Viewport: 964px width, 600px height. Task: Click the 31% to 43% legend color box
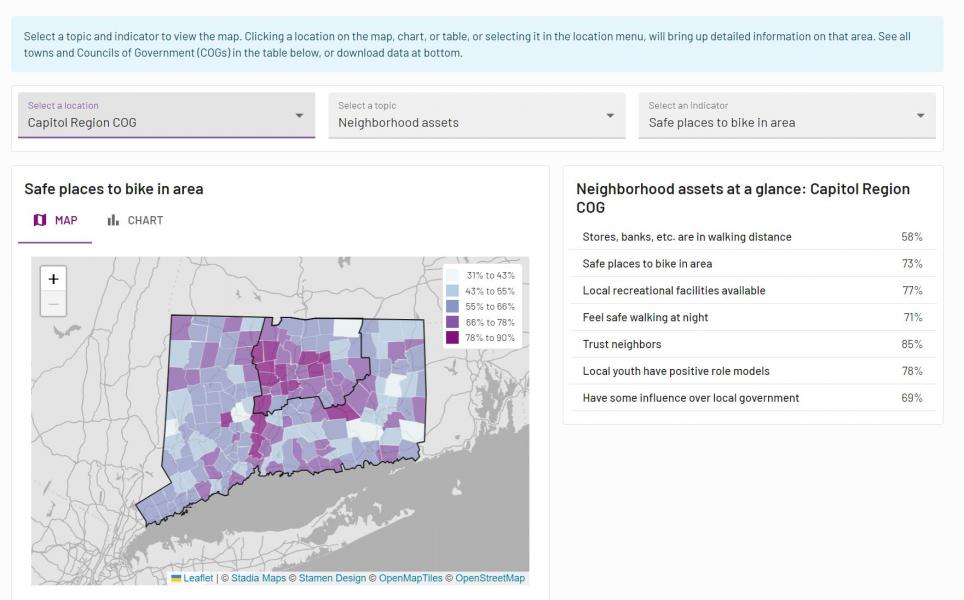(x=452, y=275)
